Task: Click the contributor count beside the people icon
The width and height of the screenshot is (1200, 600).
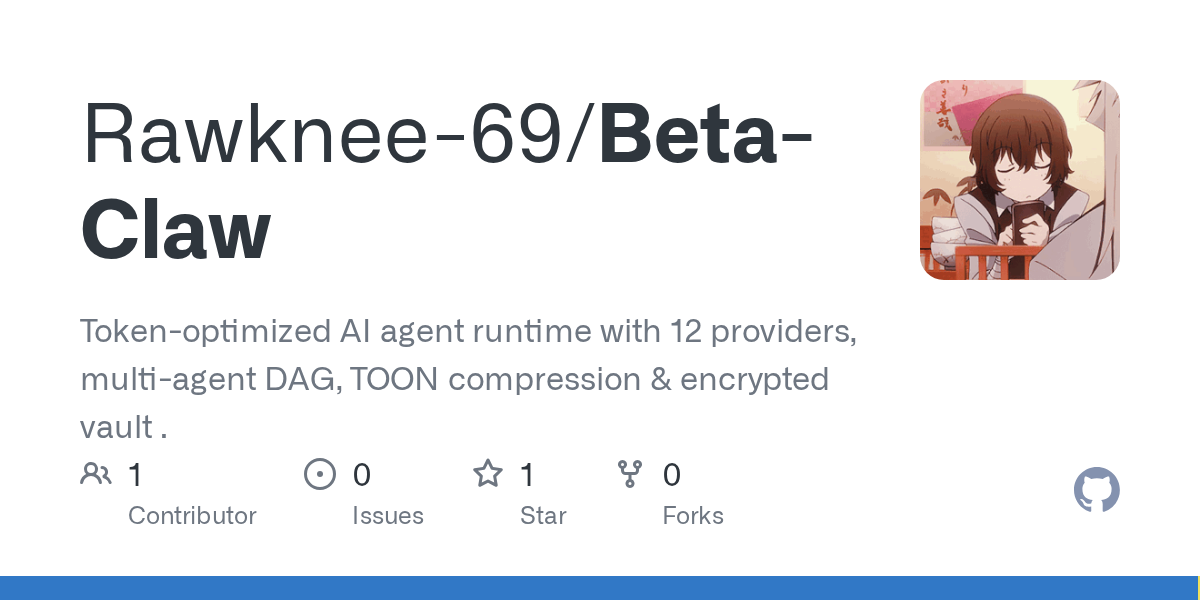Action: 135,475
